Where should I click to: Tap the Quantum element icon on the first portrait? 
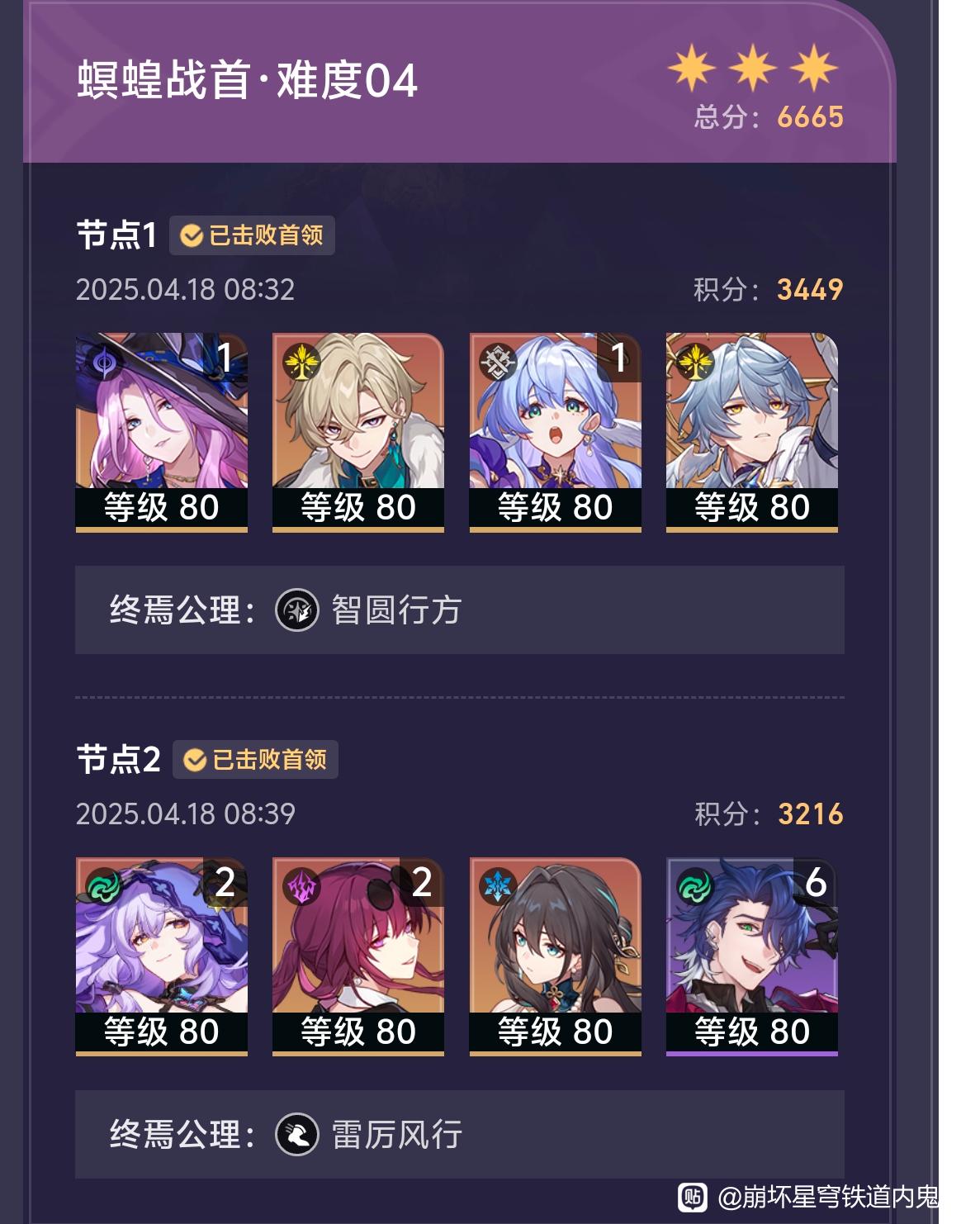point(105,363)
